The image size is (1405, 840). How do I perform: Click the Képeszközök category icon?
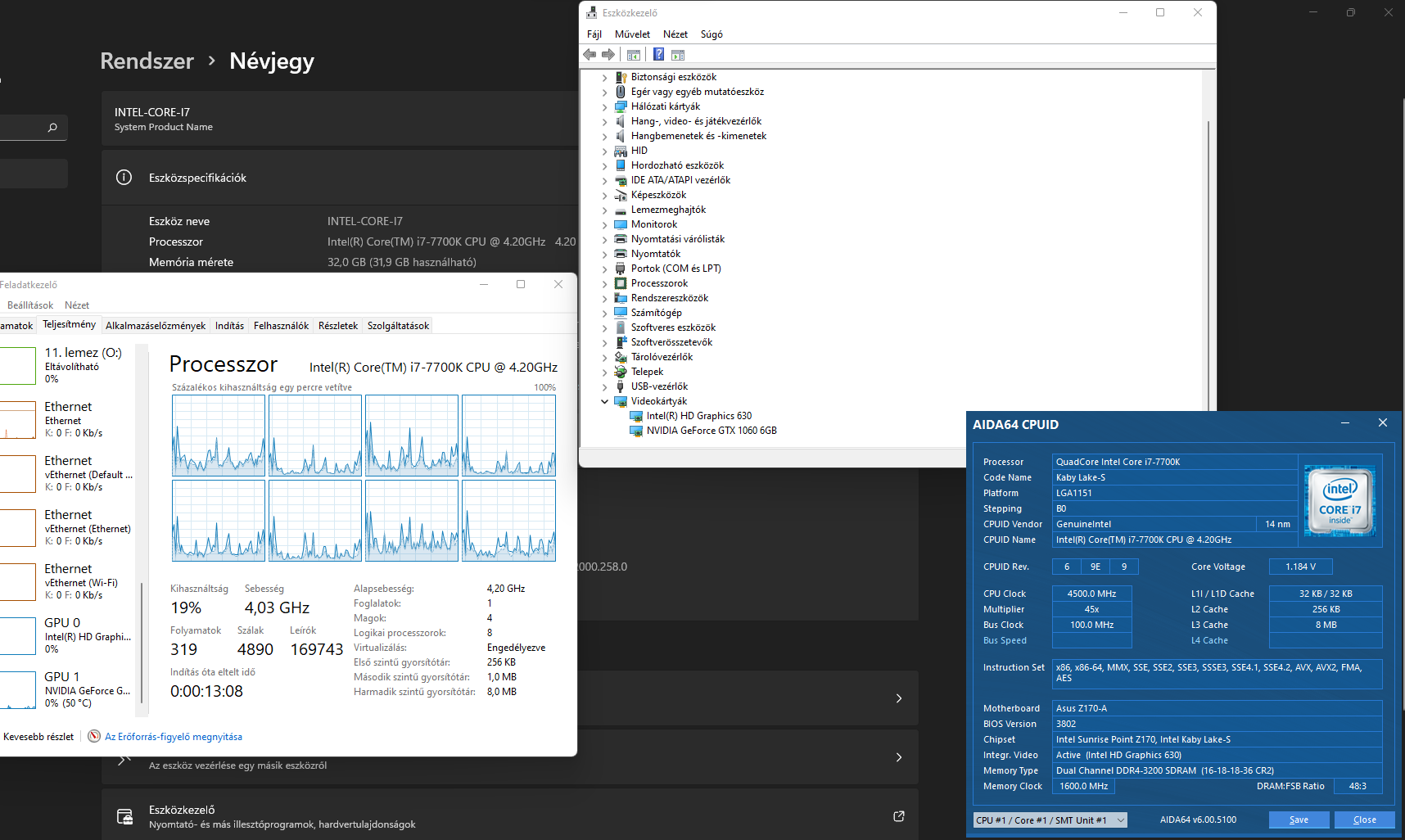[x=621, y=195]
